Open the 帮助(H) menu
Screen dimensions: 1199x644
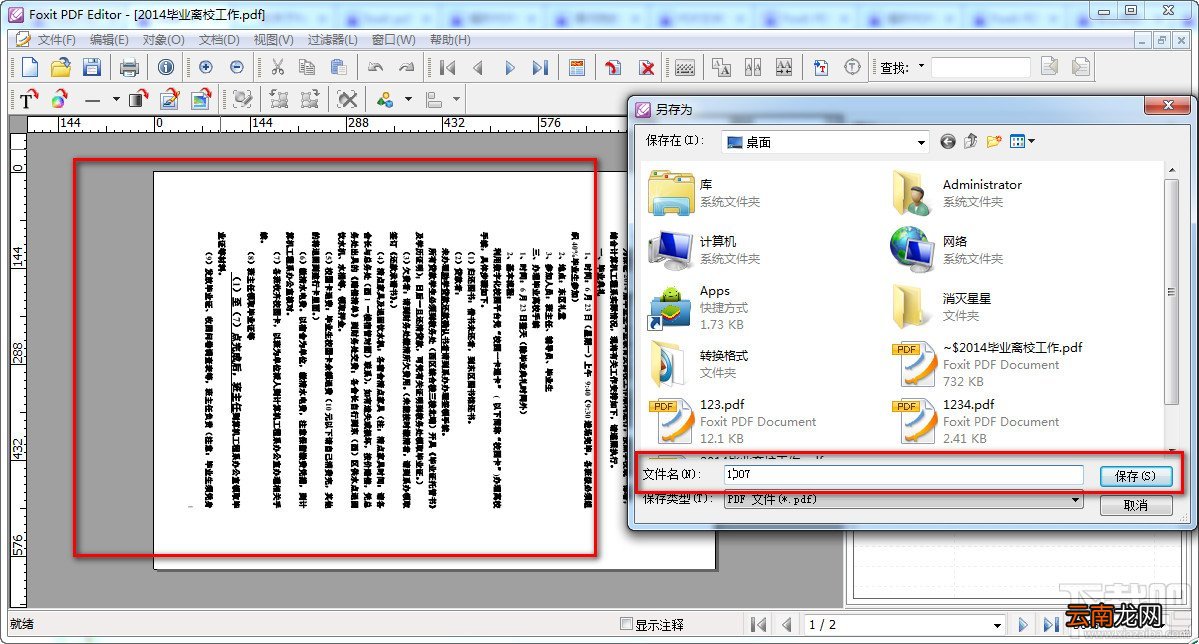(x=450, y=40)
